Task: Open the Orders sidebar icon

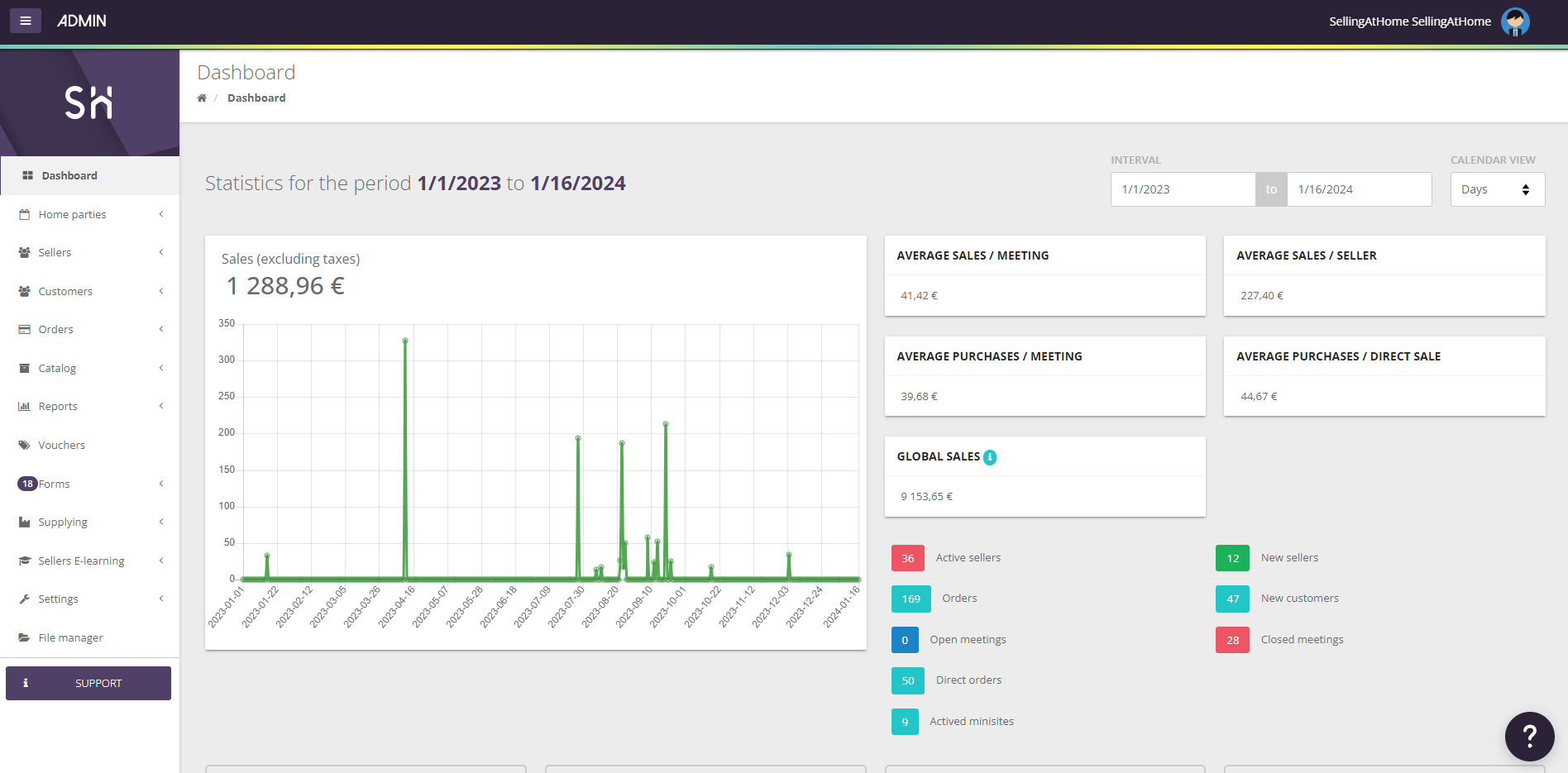Action: 24,329
